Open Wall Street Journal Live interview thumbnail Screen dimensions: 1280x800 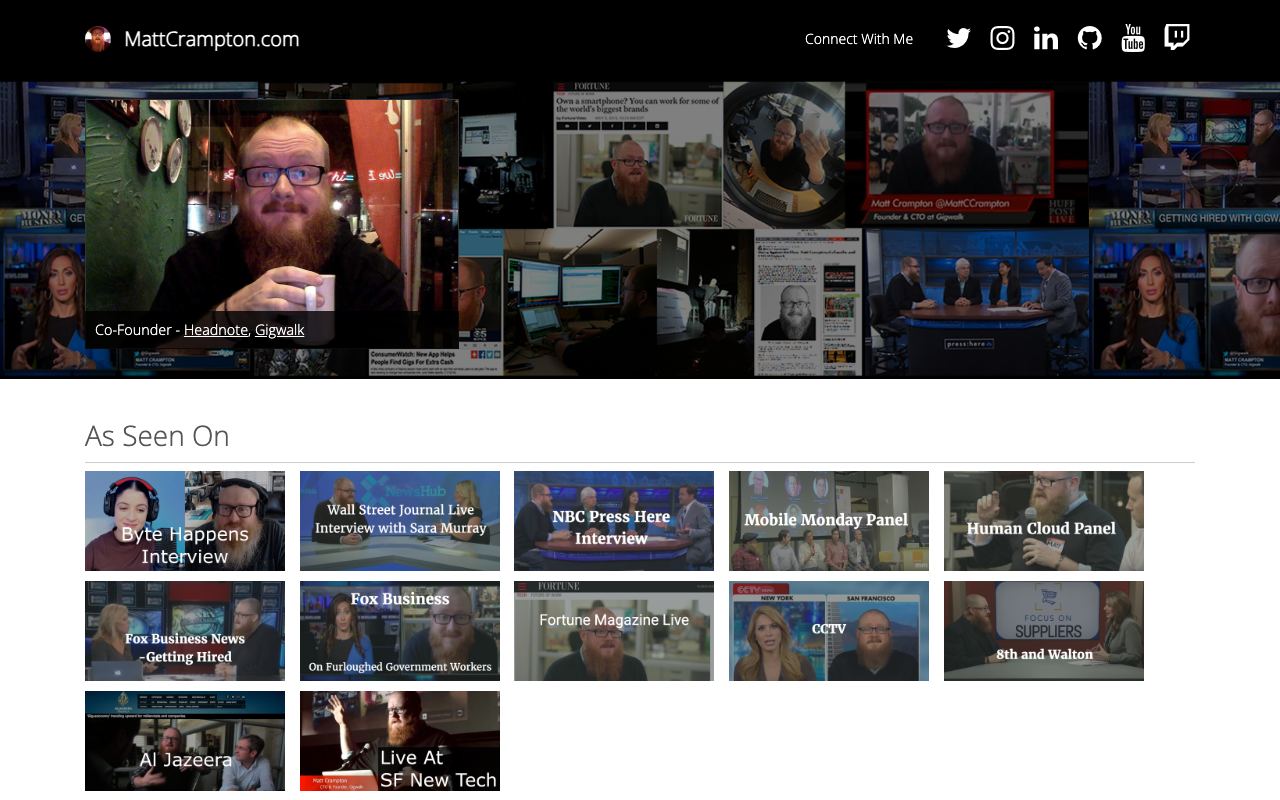pos(400,521)
